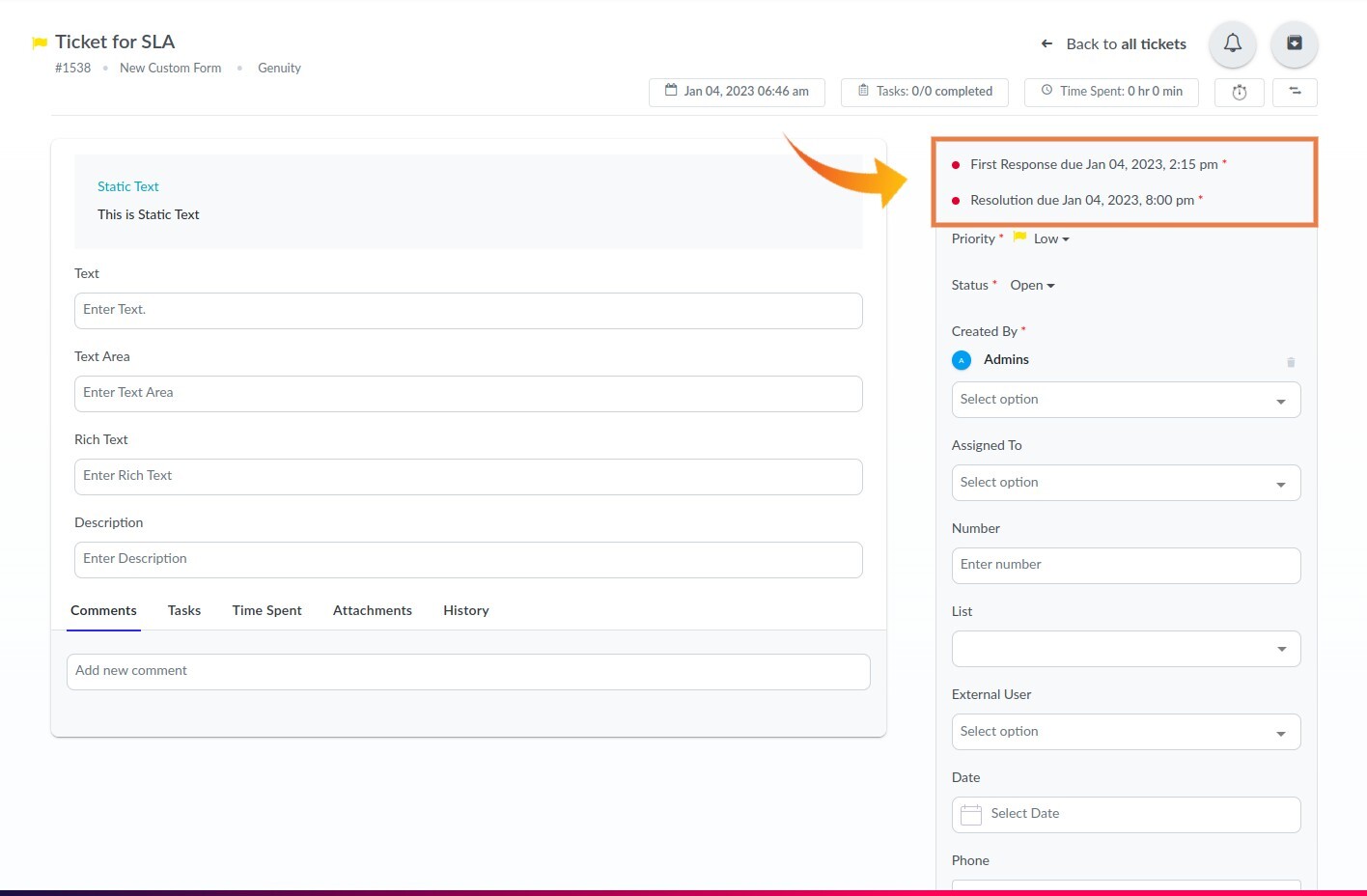This screenshot has height=896, width=1367.
Task: Click the Jan 04, 2023 06:46 am date button
Action: pos(737,92)
